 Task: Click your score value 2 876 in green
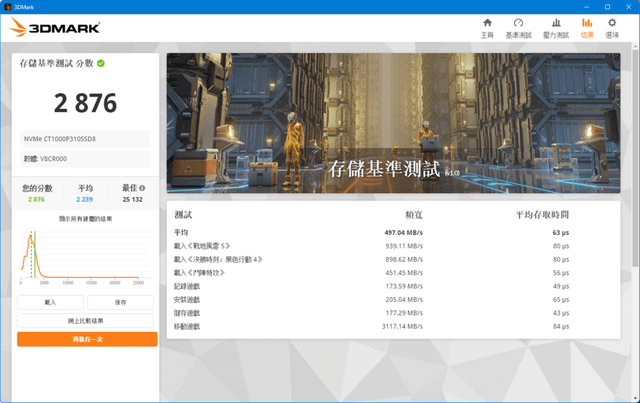(36, 199)
